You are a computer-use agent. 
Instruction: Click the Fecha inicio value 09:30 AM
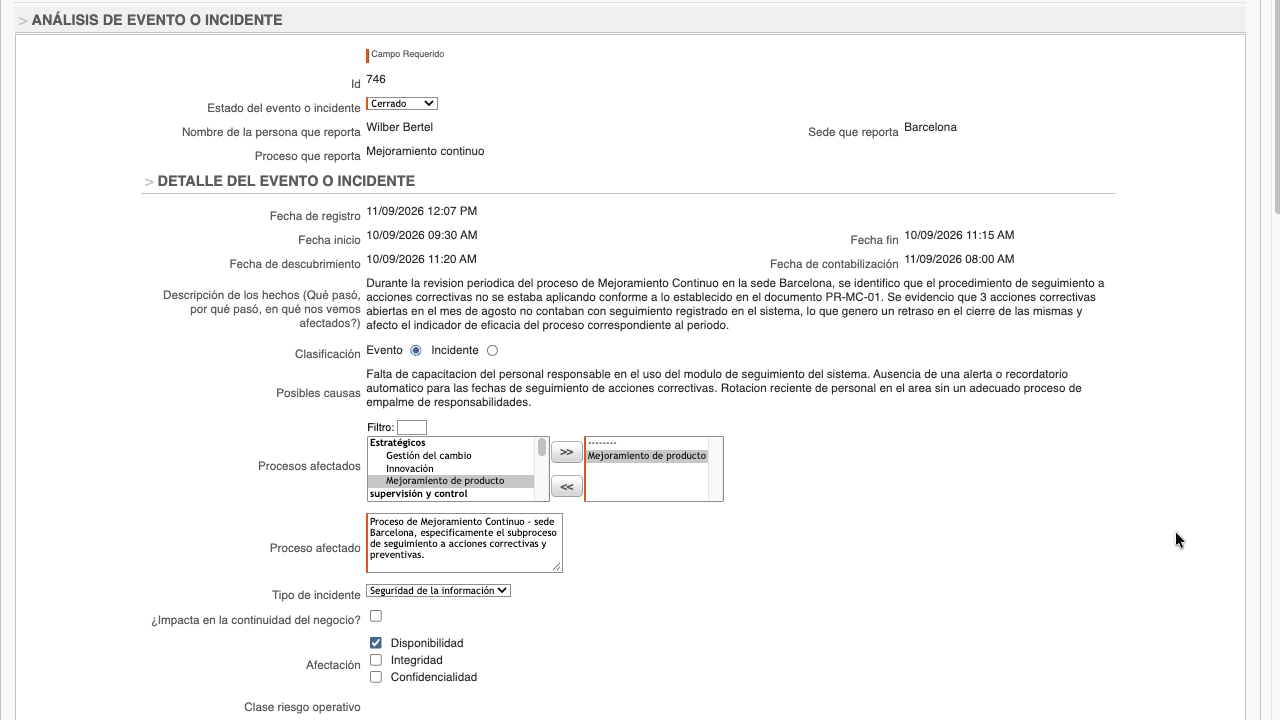(x=422, y=235)
